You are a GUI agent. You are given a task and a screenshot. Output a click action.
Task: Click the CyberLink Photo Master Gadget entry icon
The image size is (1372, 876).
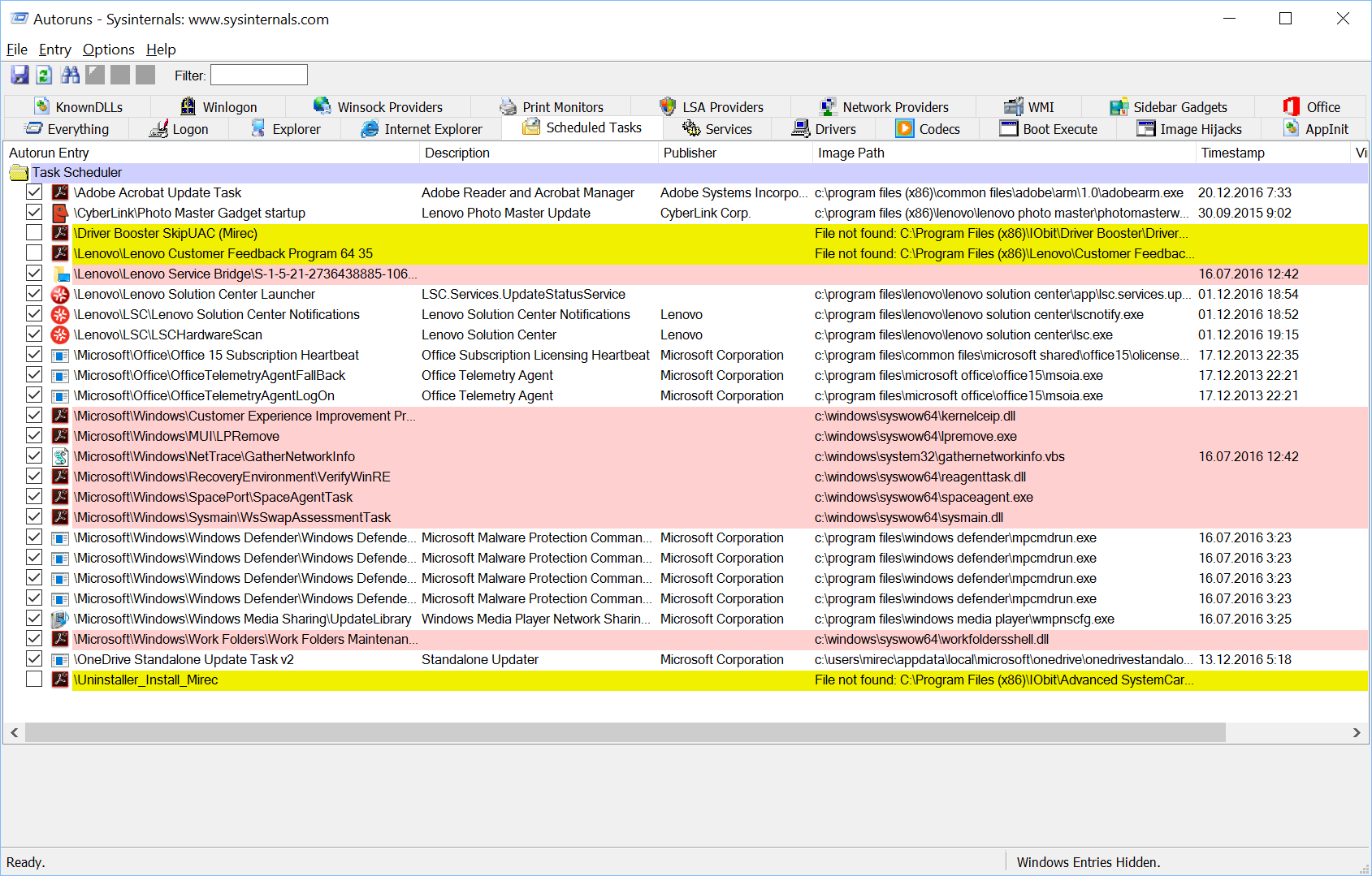click(60, 214)
